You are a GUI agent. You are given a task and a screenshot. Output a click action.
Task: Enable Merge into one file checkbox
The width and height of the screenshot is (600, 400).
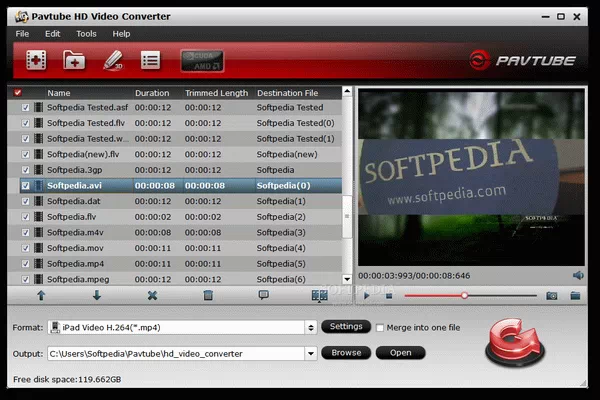[380, 328]
